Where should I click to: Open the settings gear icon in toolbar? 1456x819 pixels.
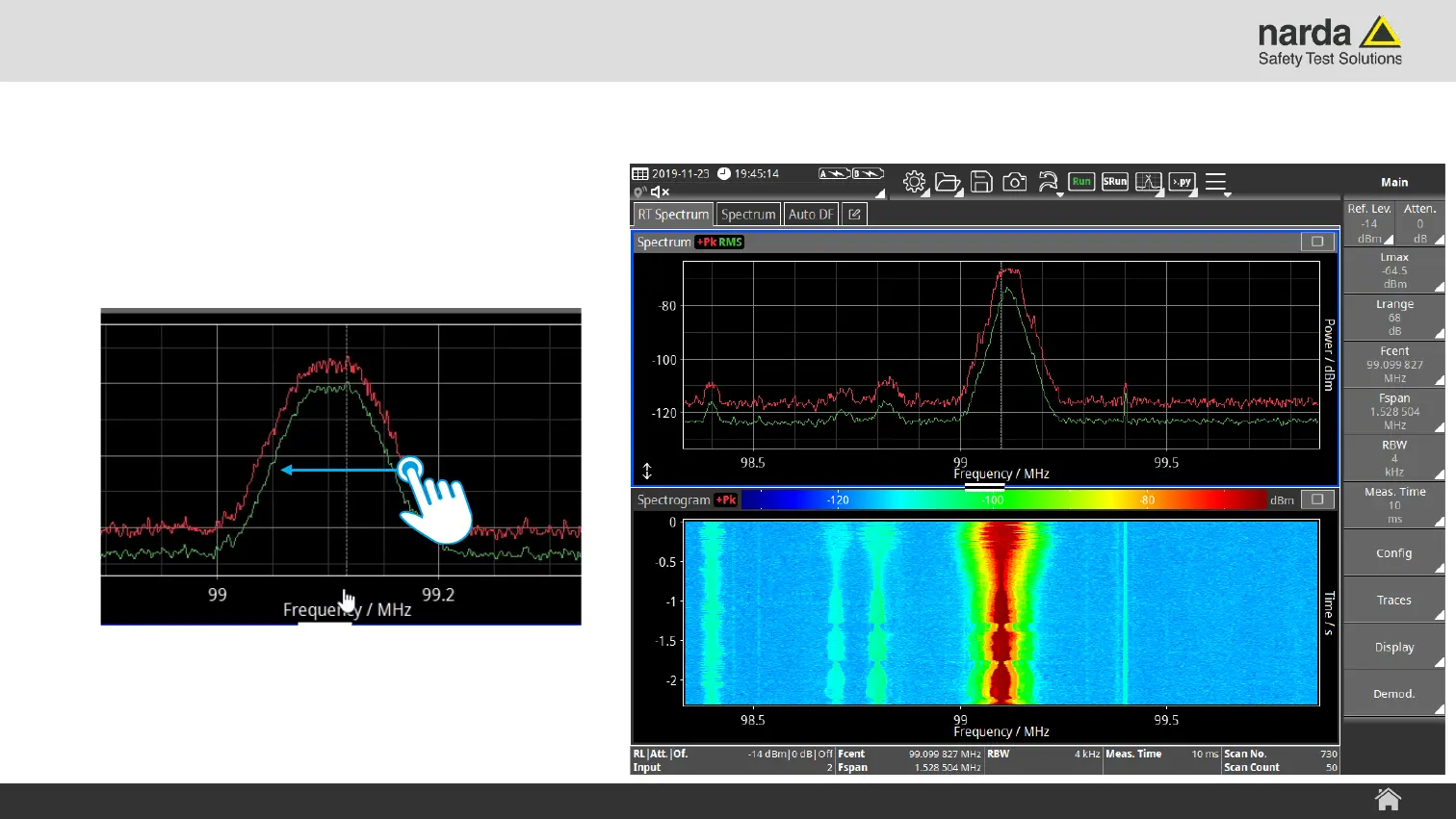[914, 182]
